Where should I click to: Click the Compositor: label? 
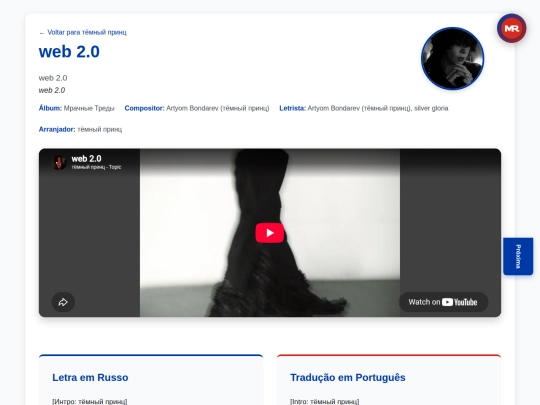(x=144, y=108)
